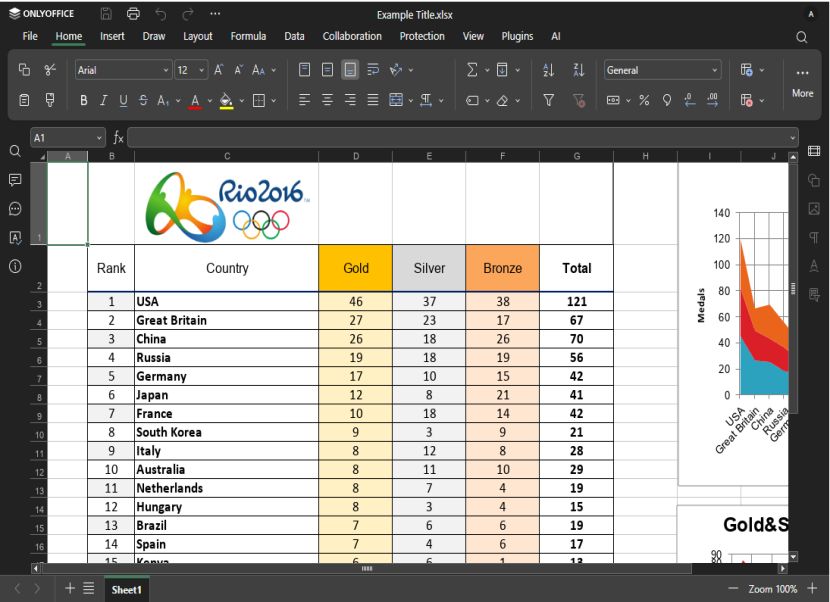This screenshot has height=602, width=830.
Task: Click the font color red A swatch
Action: [195, 100]
